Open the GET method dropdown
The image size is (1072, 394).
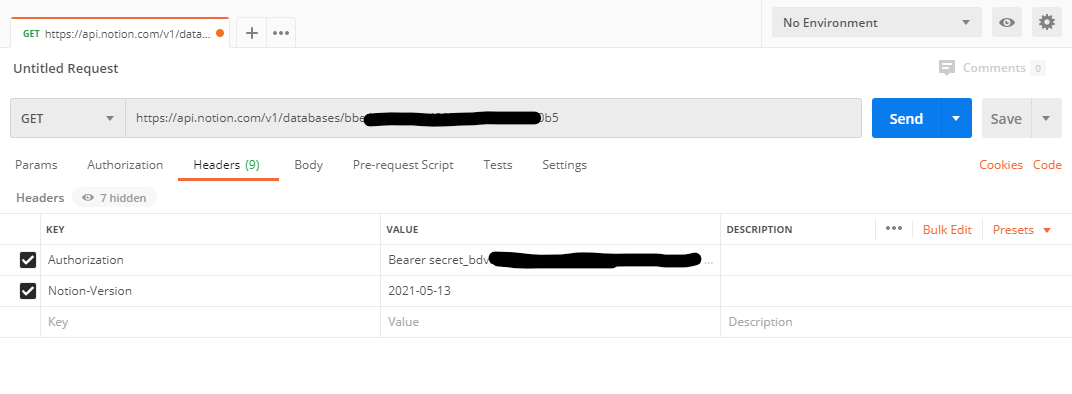point(68,118)
